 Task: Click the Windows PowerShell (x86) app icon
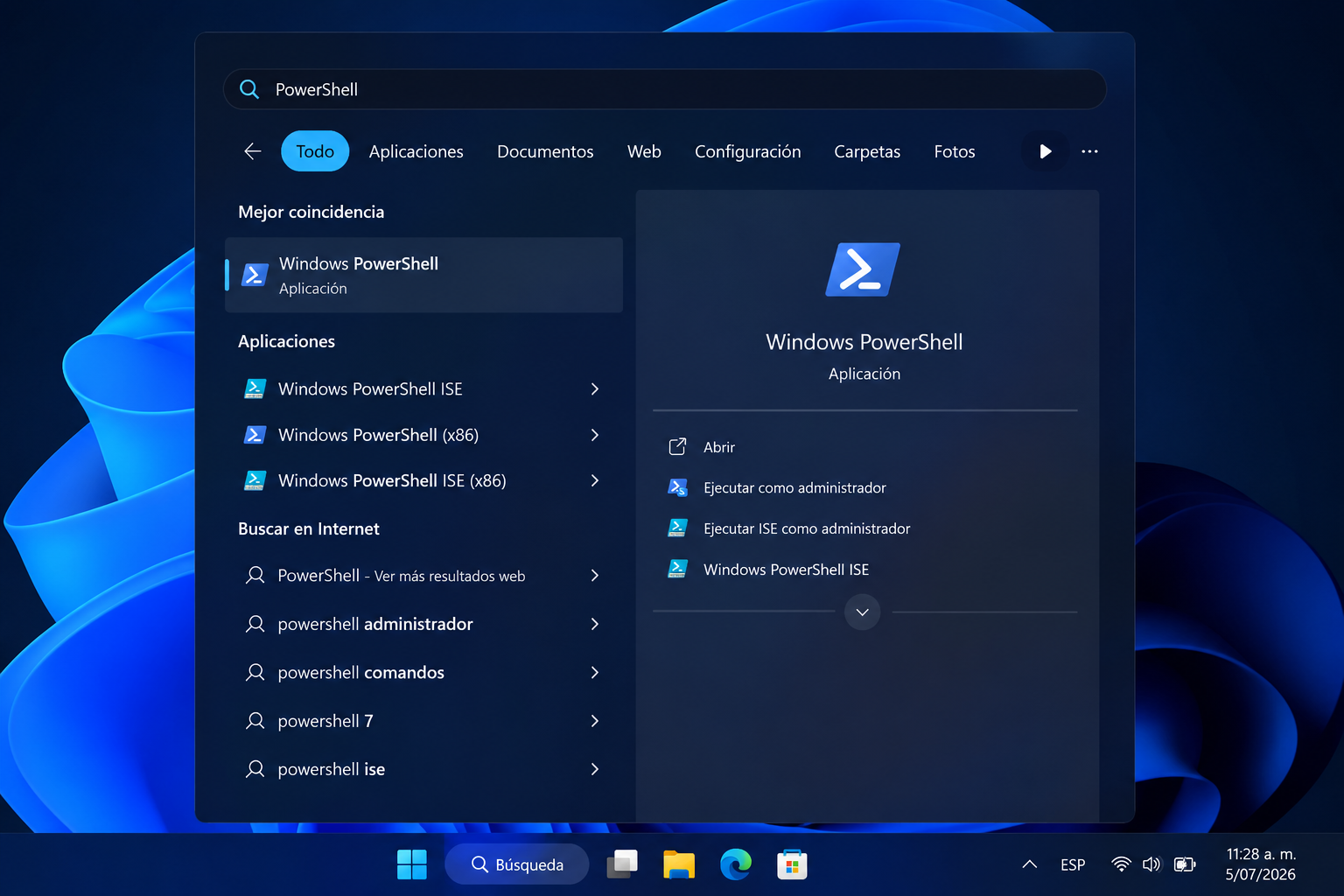(x=255, y=435)
